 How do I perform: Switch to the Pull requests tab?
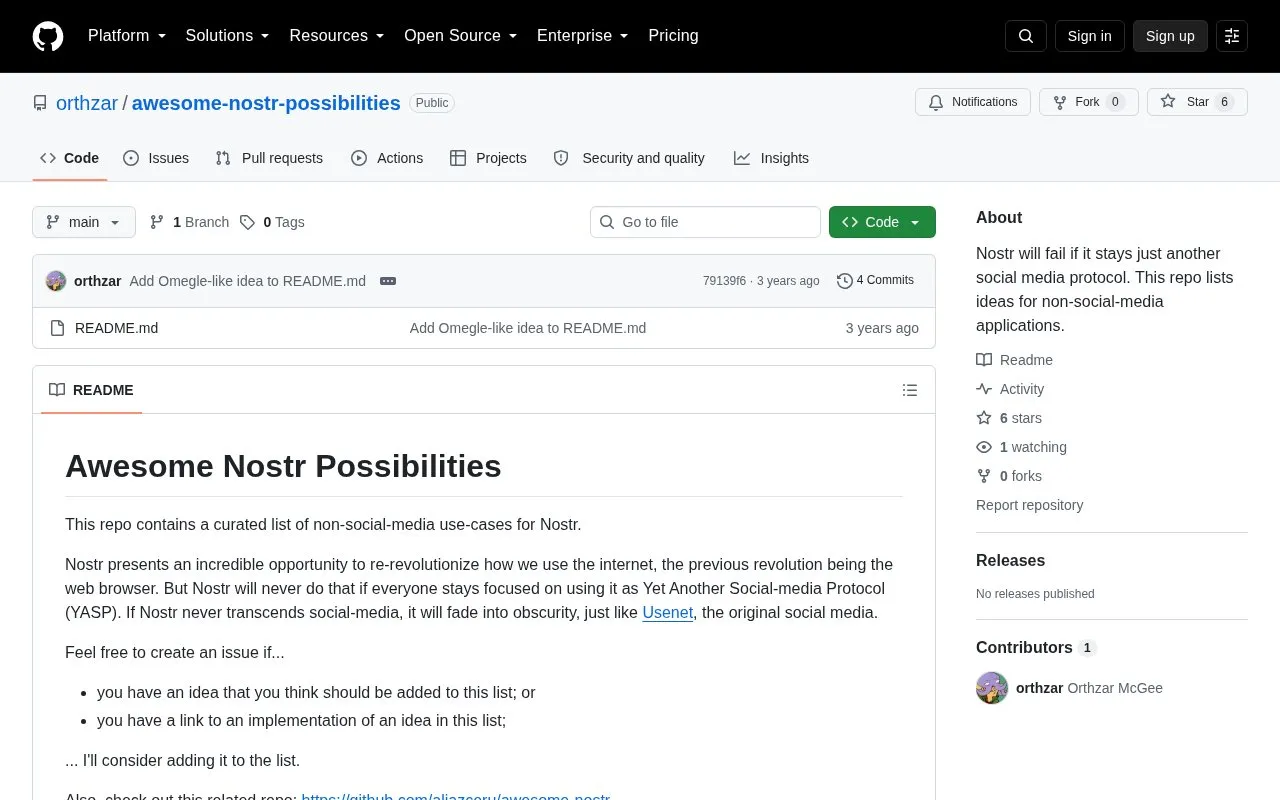coord(269,158)
